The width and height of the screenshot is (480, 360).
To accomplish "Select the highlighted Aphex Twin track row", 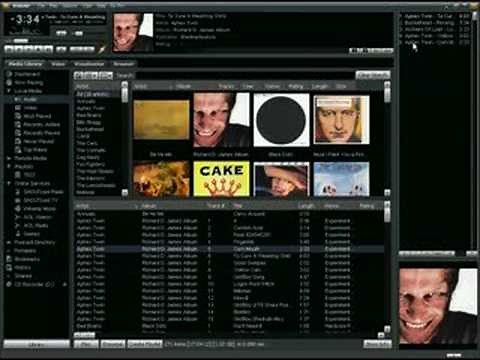I will coord(229,249).
